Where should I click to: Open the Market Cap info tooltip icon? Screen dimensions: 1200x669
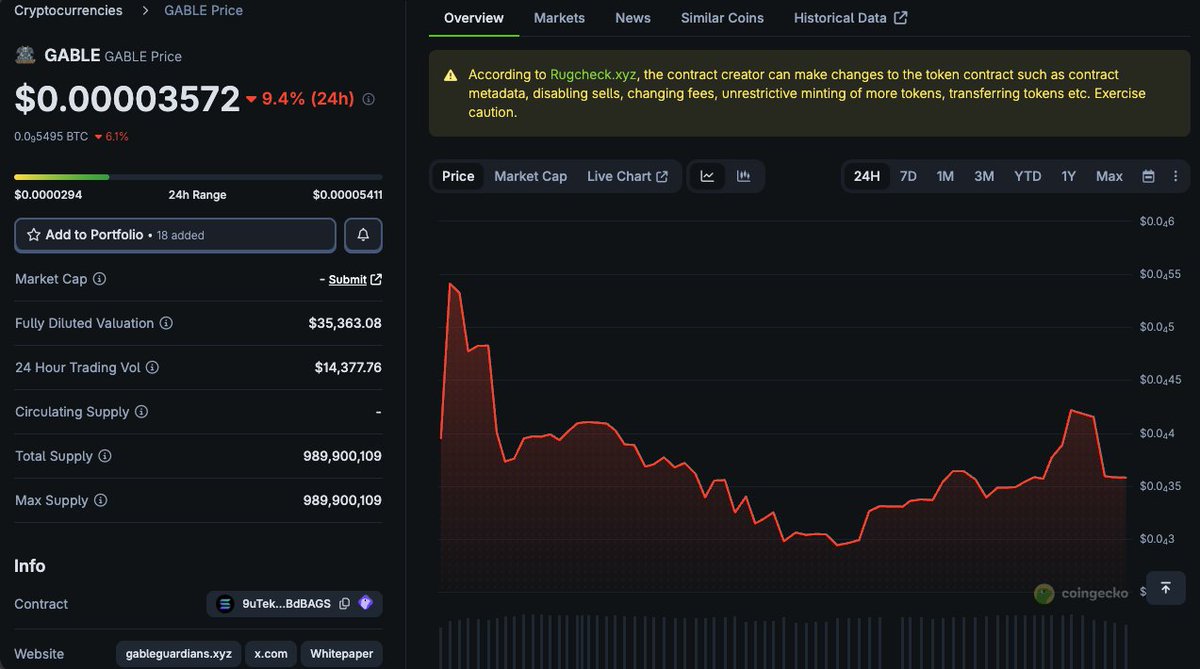(x=99, y=279)
